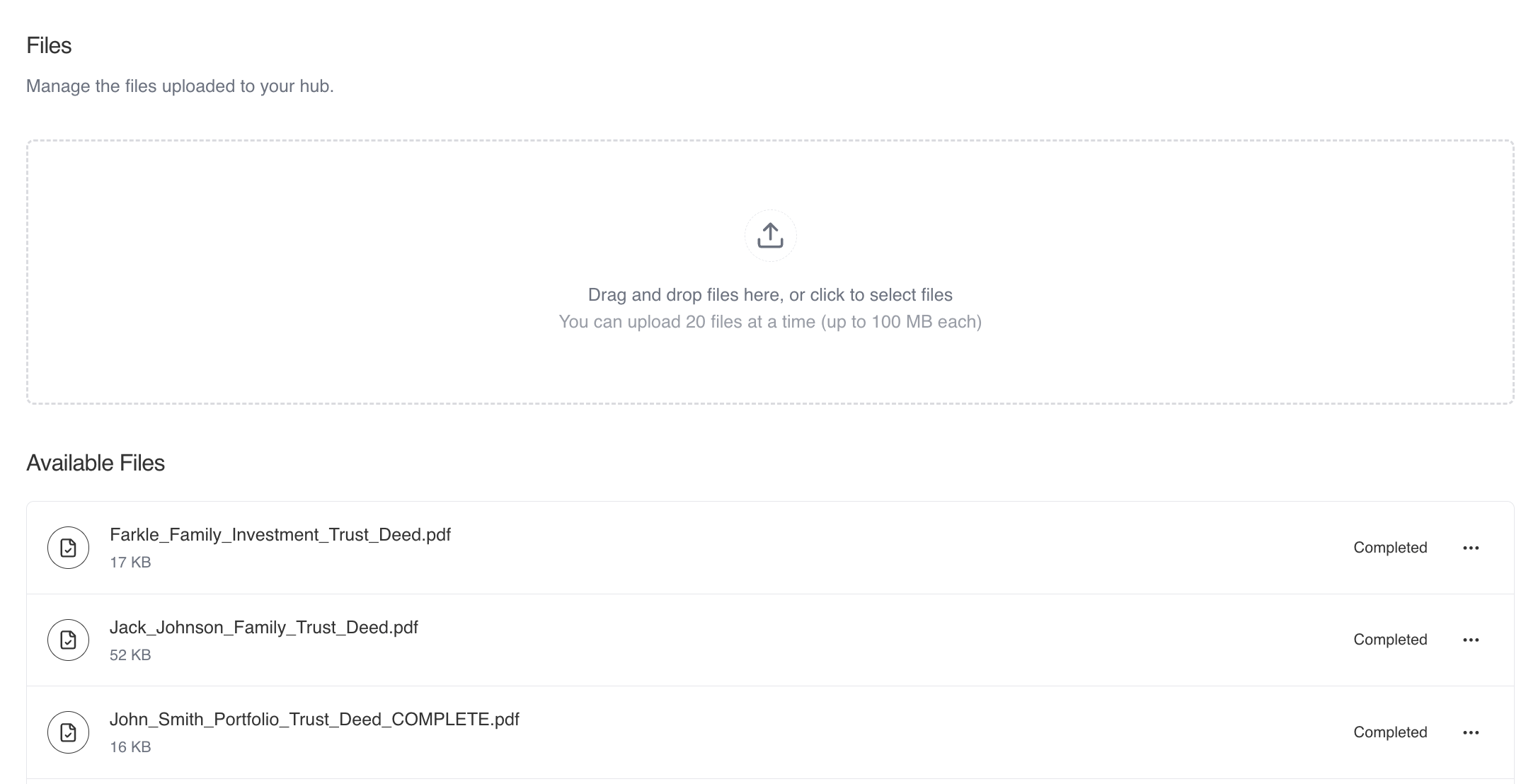Click the Jack_Johnson_Family_Trust_Deed.pdf file icon

tap(67, 639)
